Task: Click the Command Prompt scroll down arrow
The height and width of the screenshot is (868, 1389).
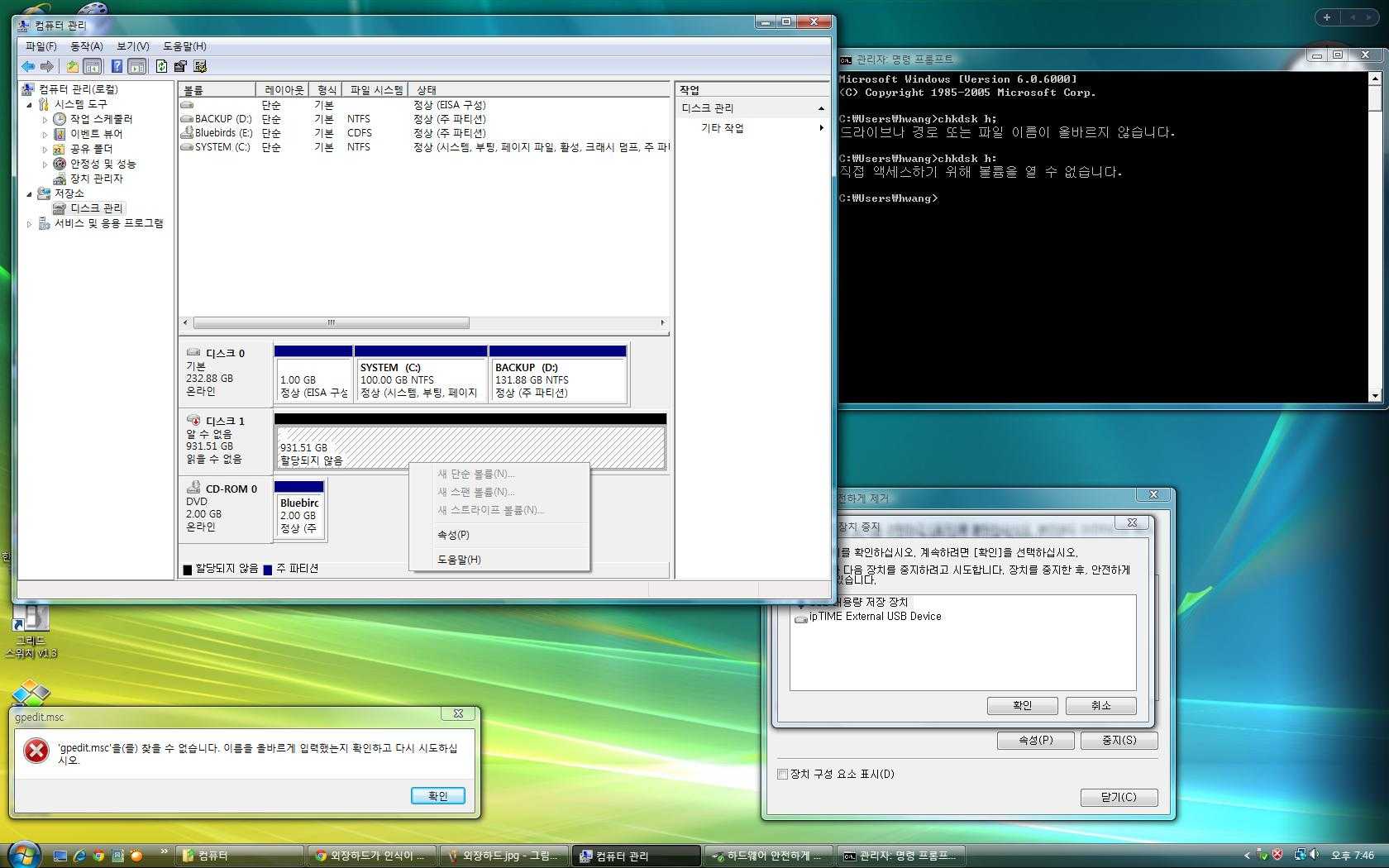Action: click(x=1374, y=396)
